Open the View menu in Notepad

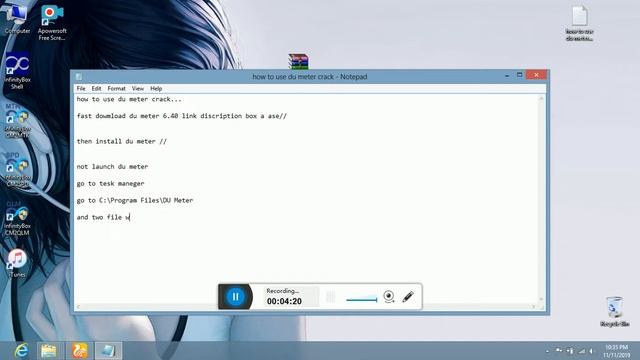click(138, 89)
